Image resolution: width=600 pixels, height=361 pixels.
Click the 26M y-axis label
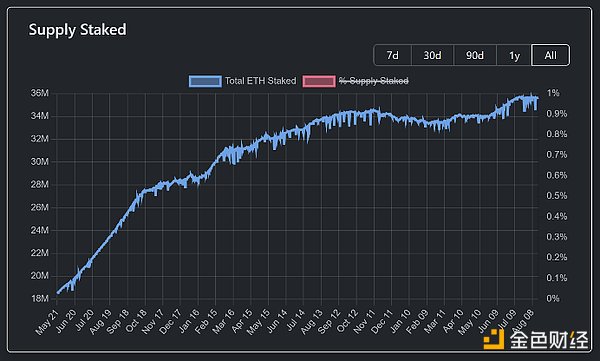39,207
